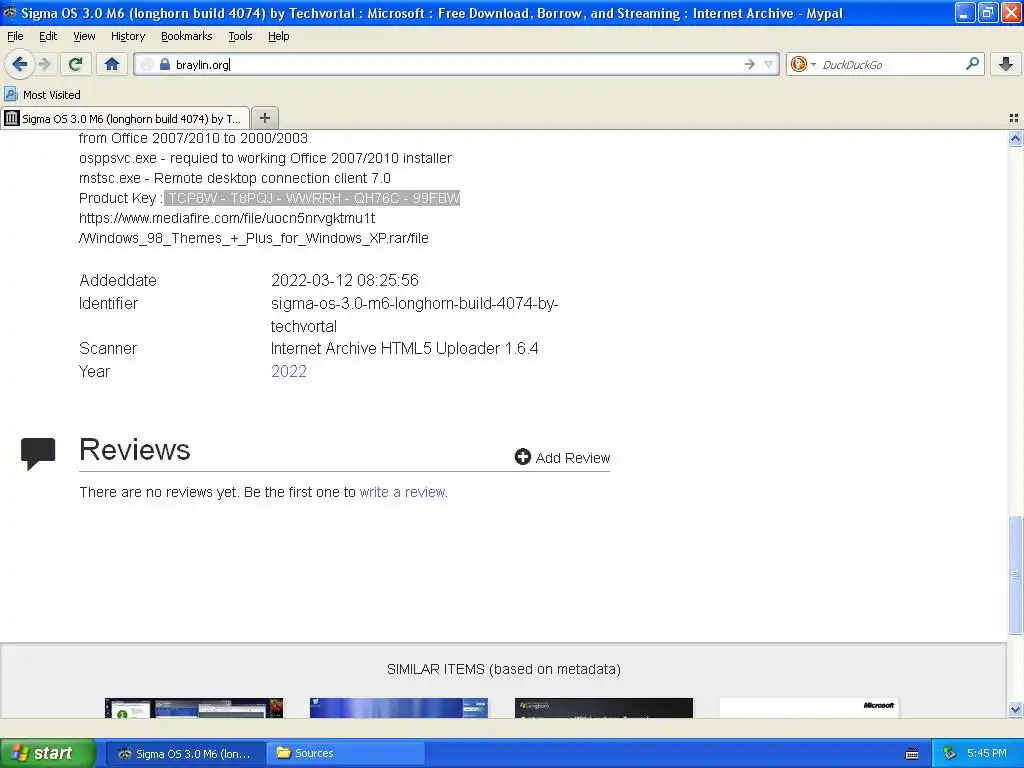
Task: Click the Reviews speech bubble icon
Action: coord(38,453)
